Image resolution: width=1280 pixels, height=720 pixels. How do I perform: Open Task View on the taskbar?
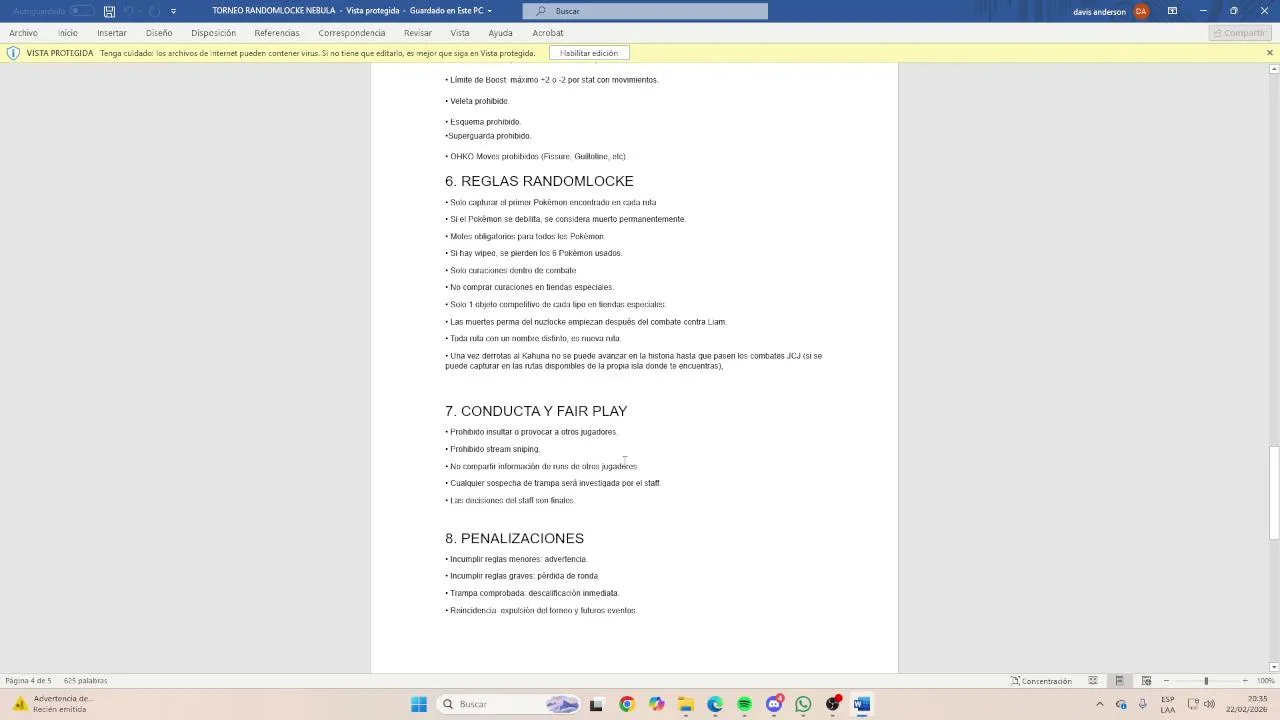tap(596, 704)
